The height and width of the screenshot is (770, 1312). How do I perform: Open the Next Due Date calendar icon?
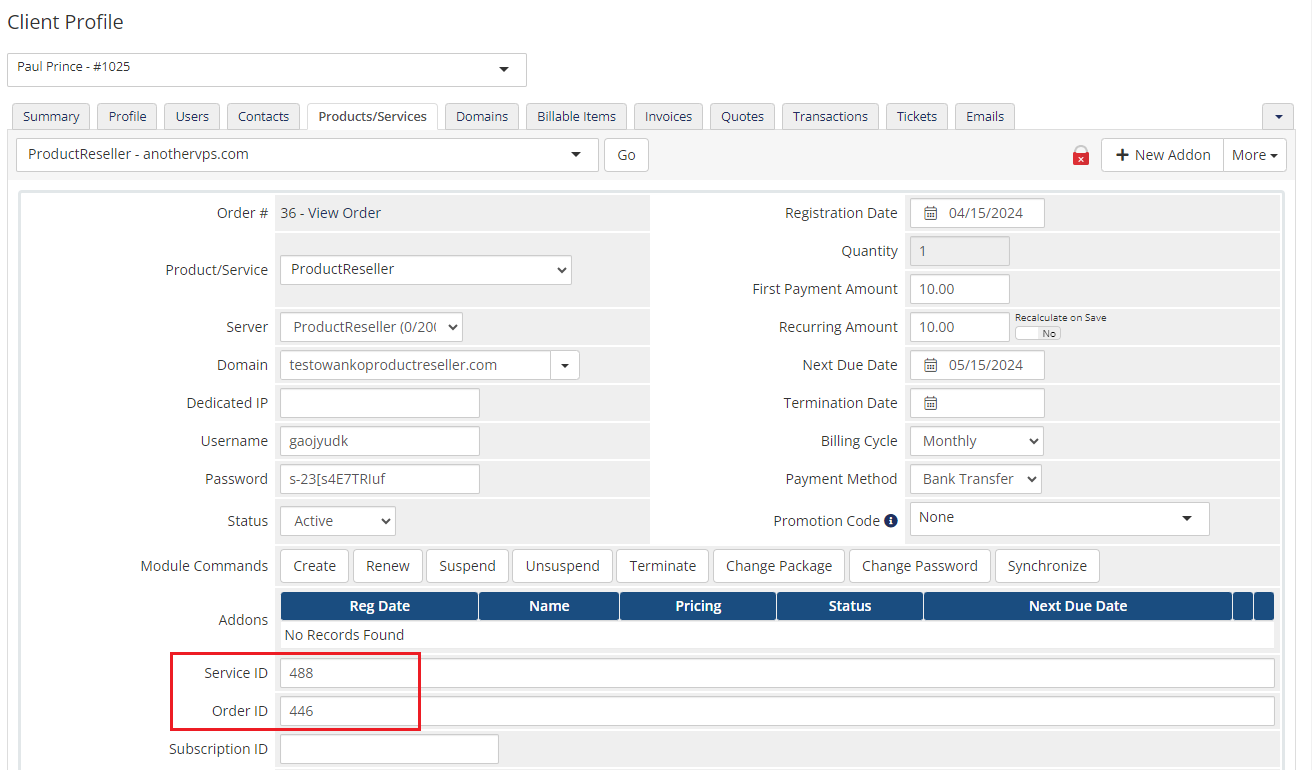coord(930,365)
